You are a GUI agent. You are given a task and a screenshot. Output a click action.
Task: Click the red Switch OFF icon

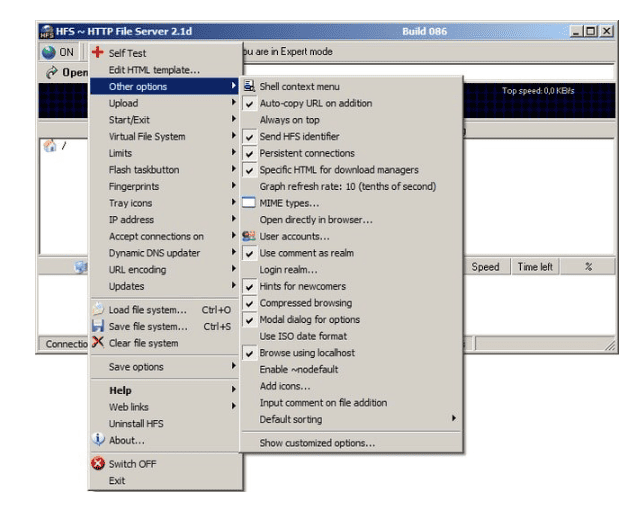click(98, 463)
